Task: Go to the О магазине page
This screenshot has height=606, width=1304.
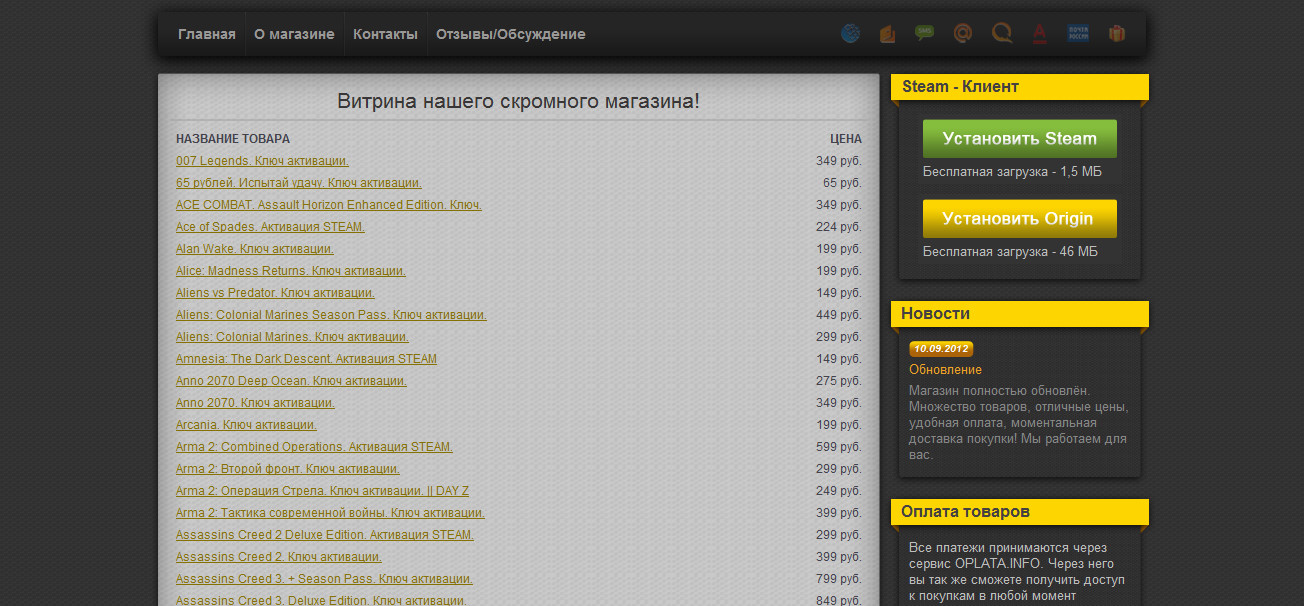Action: click(294, 34)
